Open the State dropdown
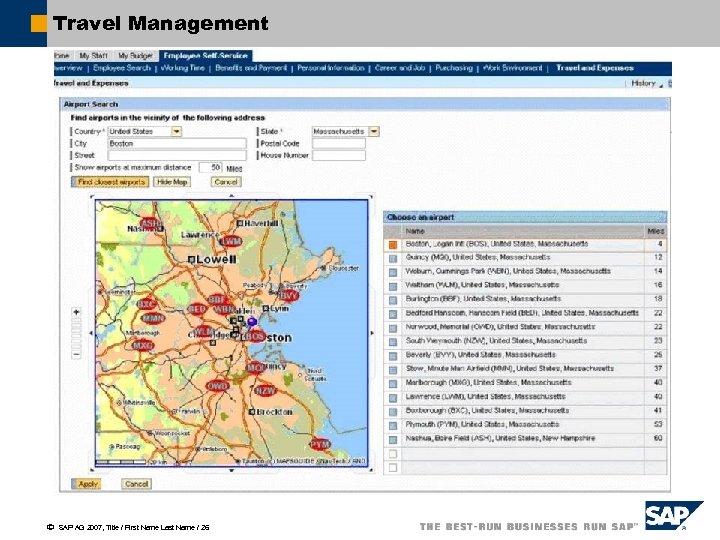 (x=374, y=131)
